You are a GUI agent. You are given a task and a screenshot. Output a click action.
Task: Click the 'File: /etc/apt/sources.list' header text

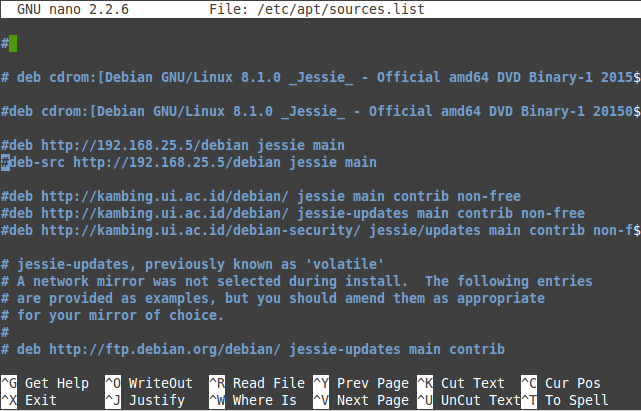[317, 9]
